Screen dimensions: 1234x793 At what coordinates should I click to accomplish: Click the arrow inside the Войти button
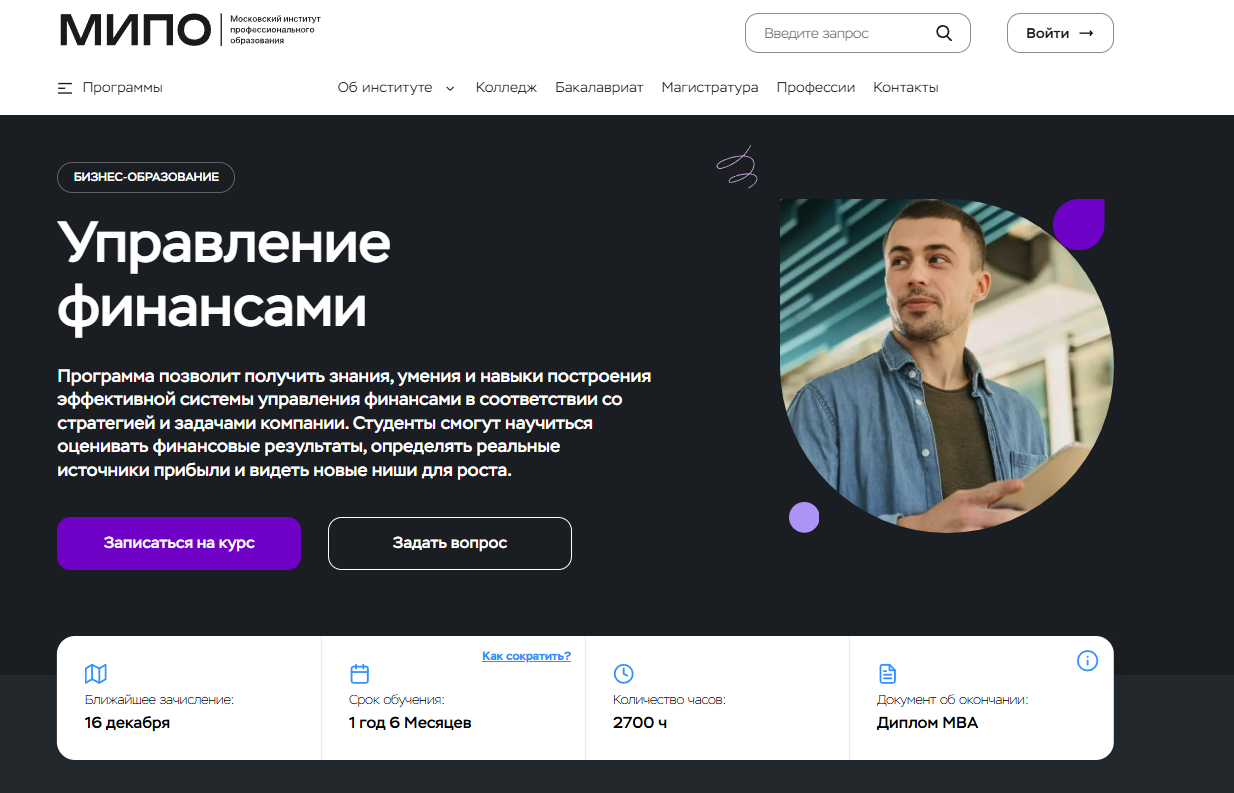1086,33
